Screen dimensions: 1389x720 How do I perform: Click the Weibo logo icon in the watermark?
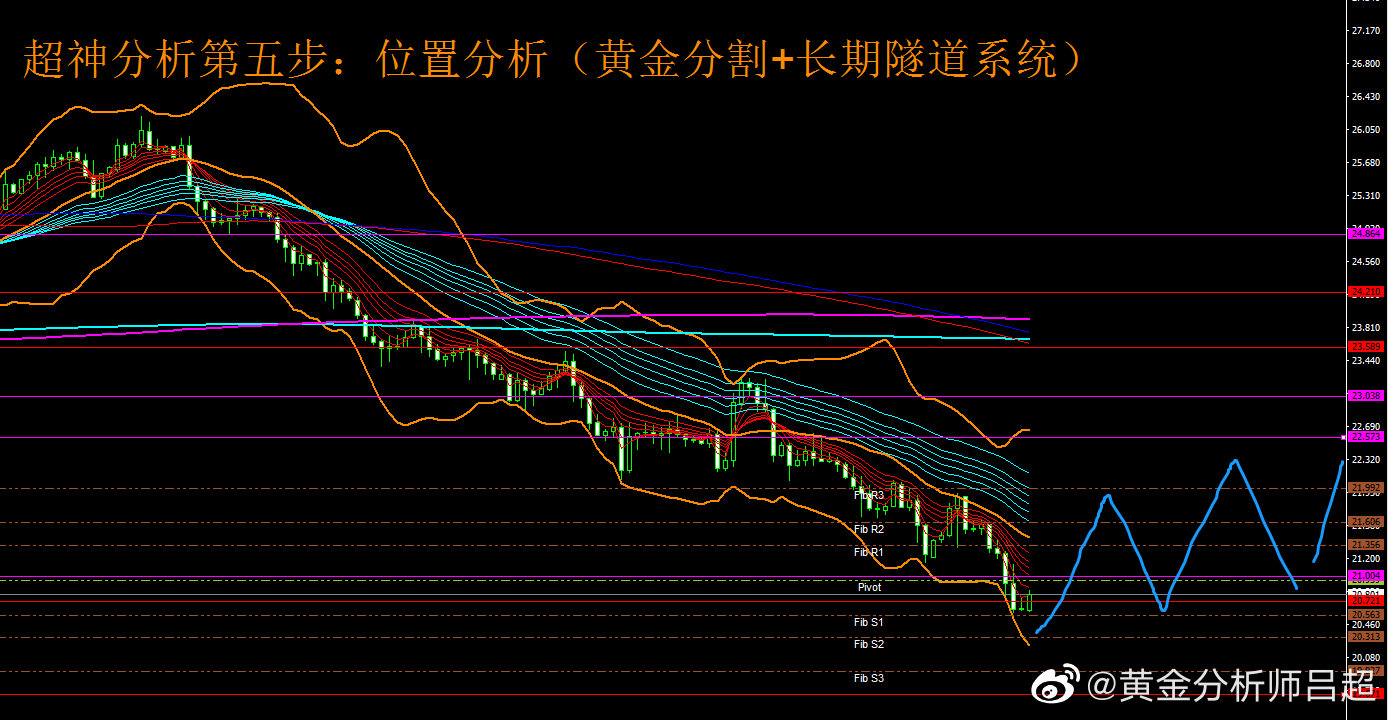click(1056, 687)
